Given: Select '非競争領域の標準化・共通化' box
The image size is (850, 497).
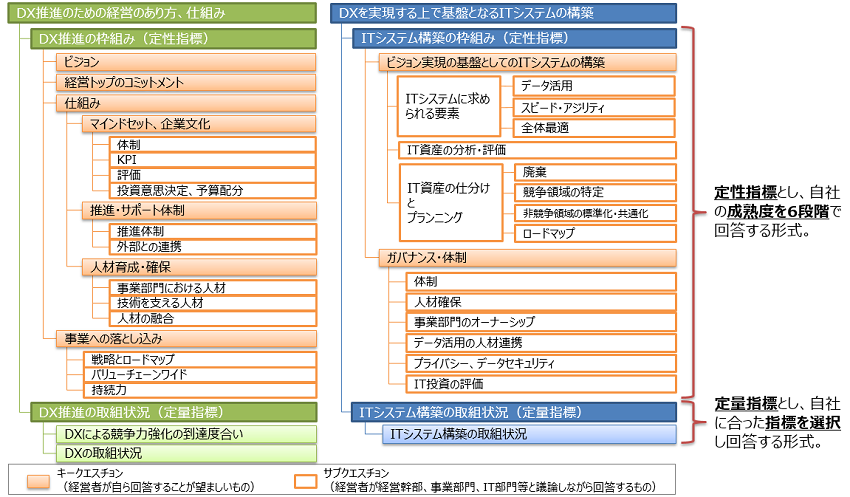Looking at the screenshot, I should coord(595,213).
